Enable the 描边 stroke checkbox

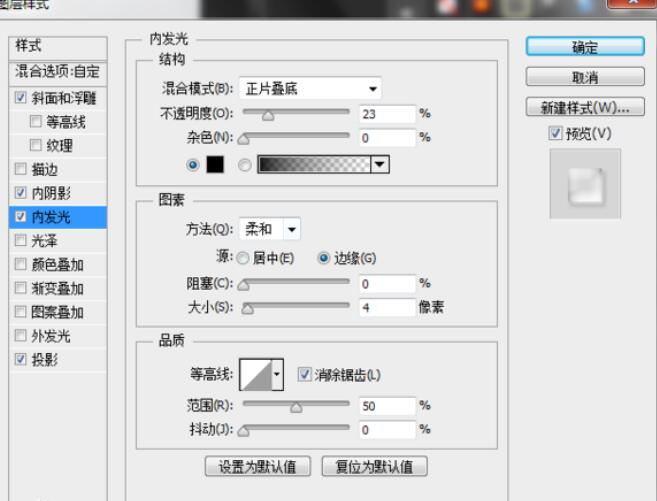[x=22, y=167]
